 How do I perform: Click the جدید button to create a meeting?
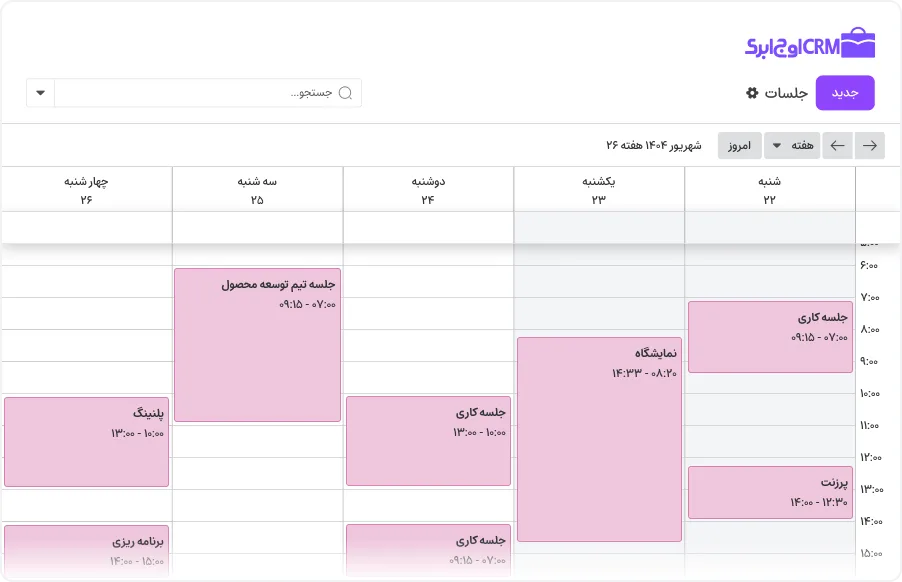point(845,93)
